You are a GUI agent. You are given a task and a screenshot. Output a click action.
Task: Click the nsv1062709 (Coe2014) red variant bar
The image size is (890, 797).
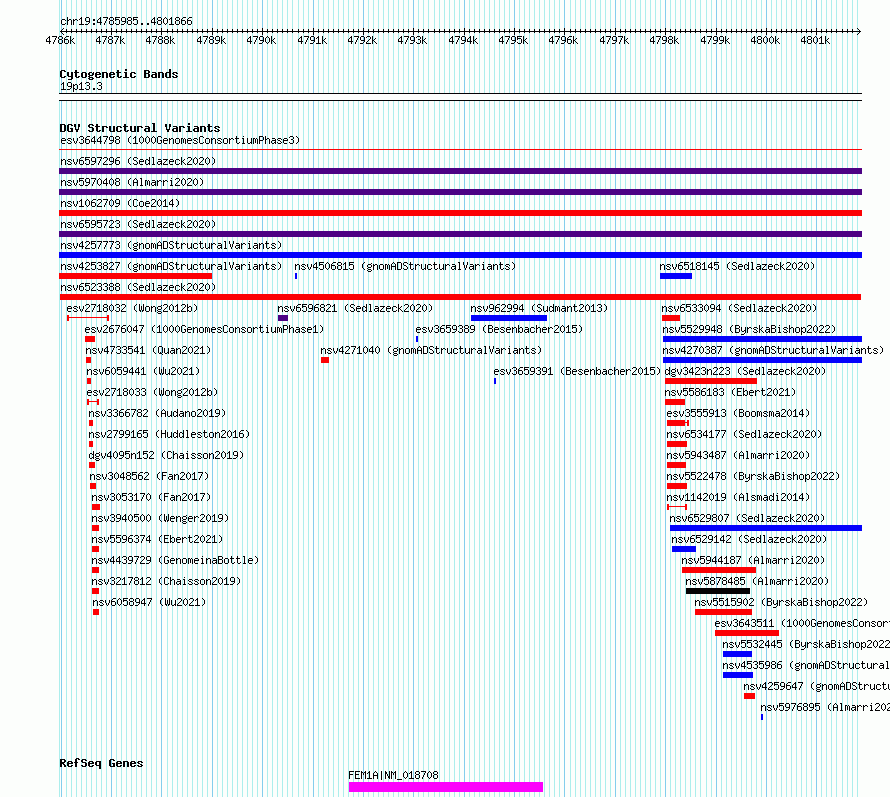click(x=460, y=213)
